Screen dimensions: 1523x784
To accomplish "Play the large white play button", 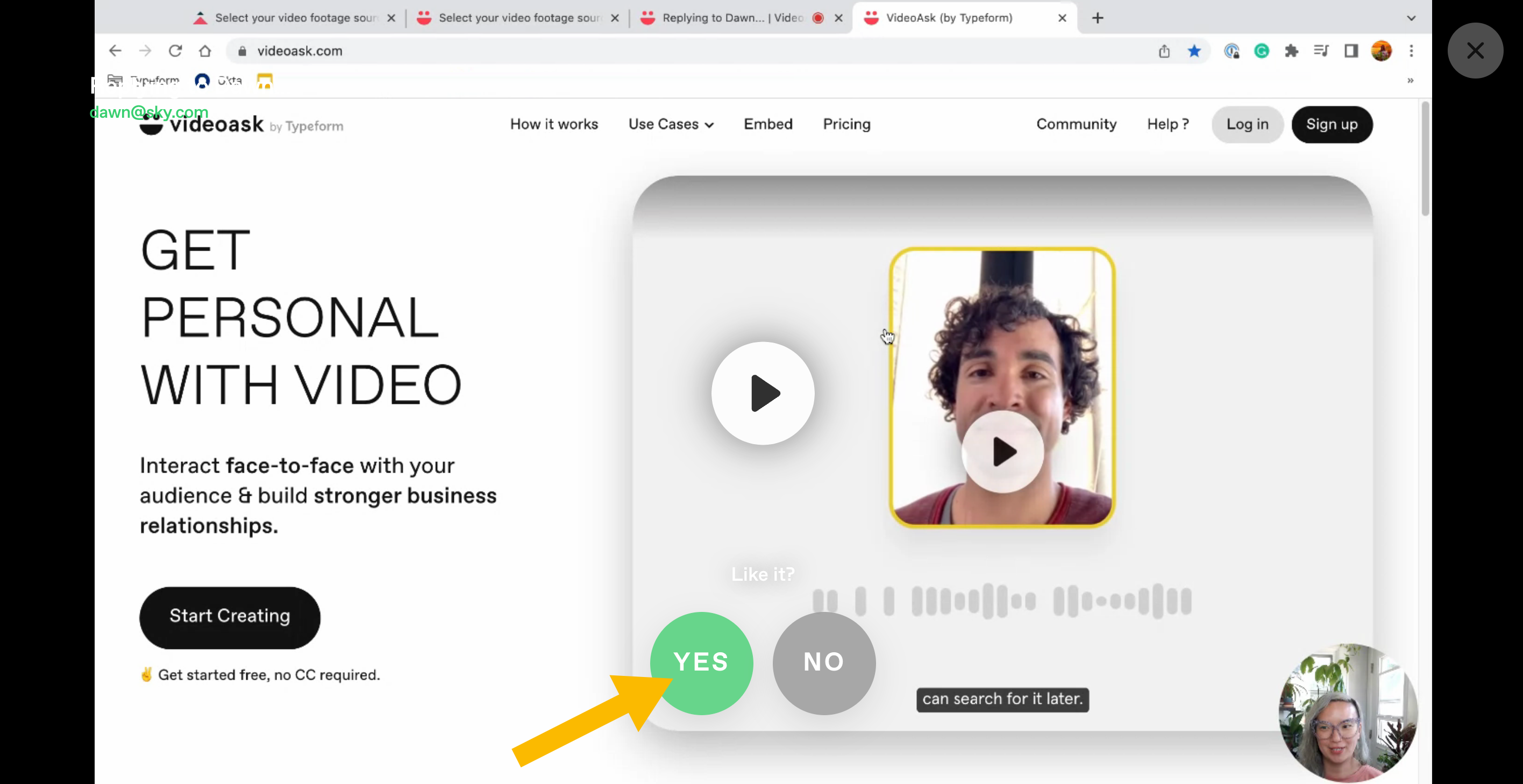I will click(x=763, y=393).
